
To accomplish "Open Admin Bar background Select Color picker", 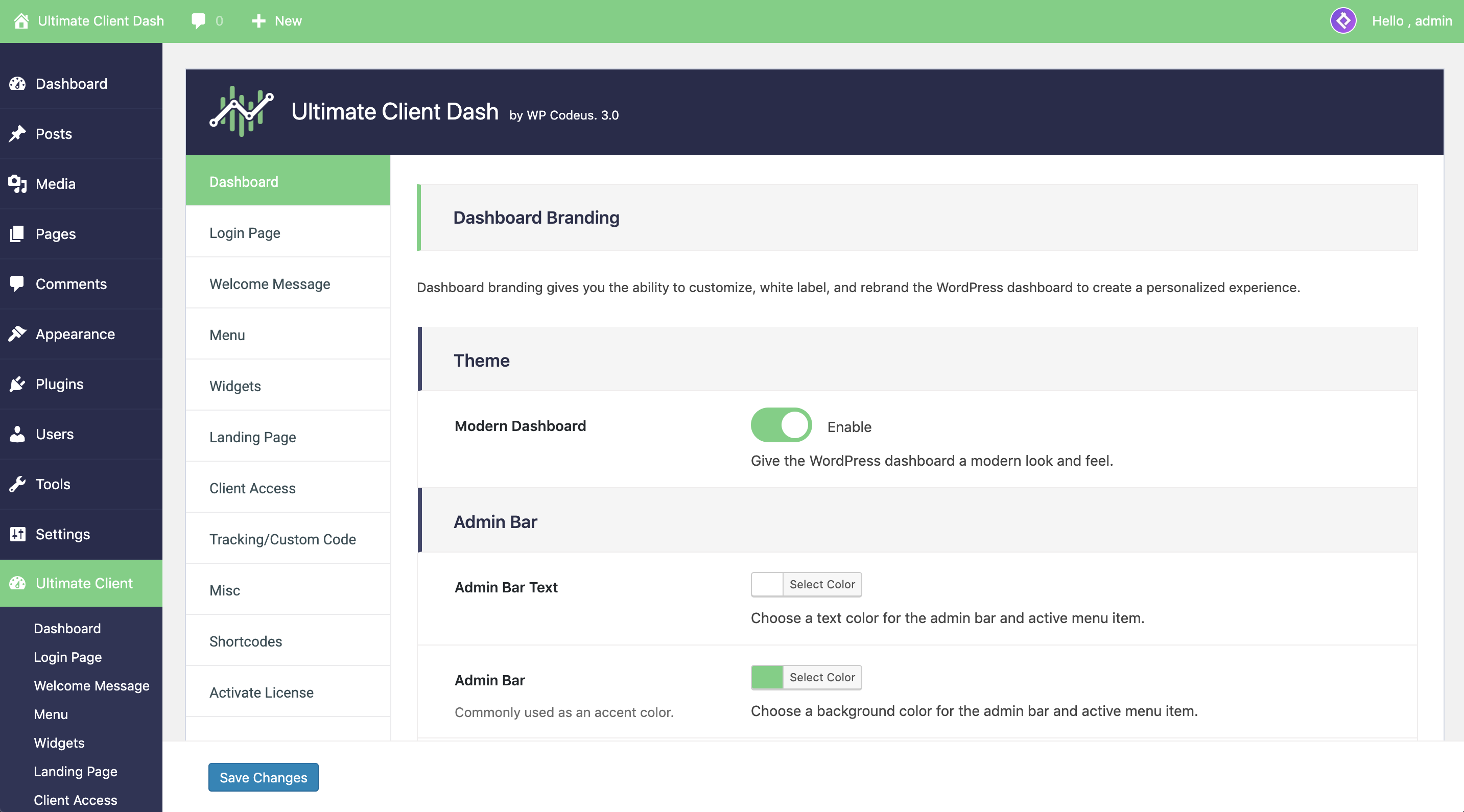I will [821, 677].
